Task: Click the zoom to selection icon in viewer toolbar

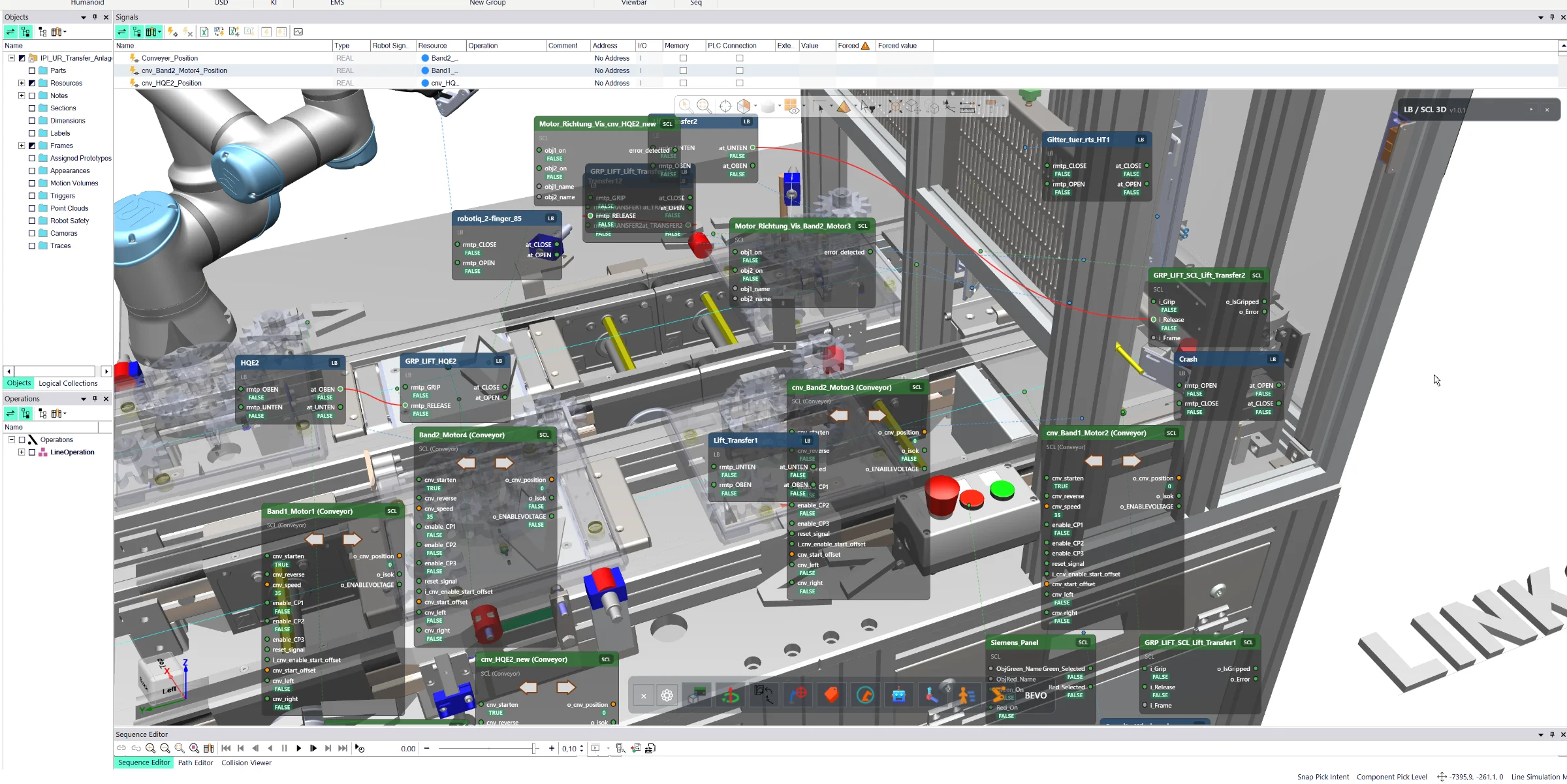Action: click(686, 106)
